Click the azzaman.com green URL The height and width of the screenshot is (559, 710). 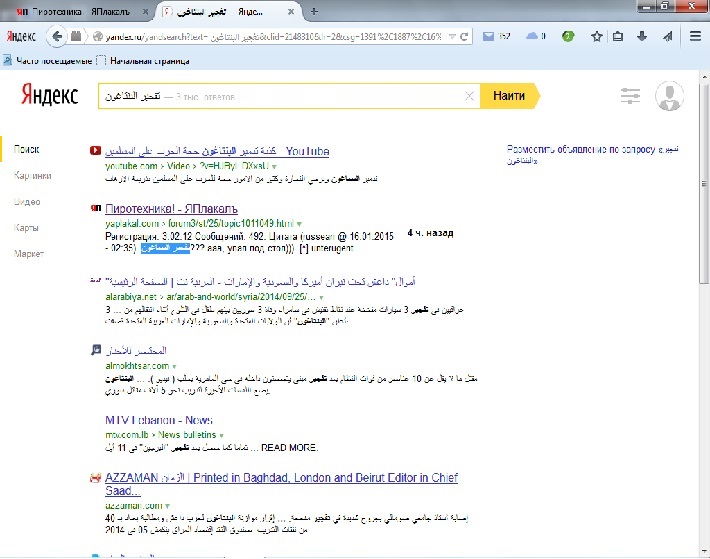[134, 505]
